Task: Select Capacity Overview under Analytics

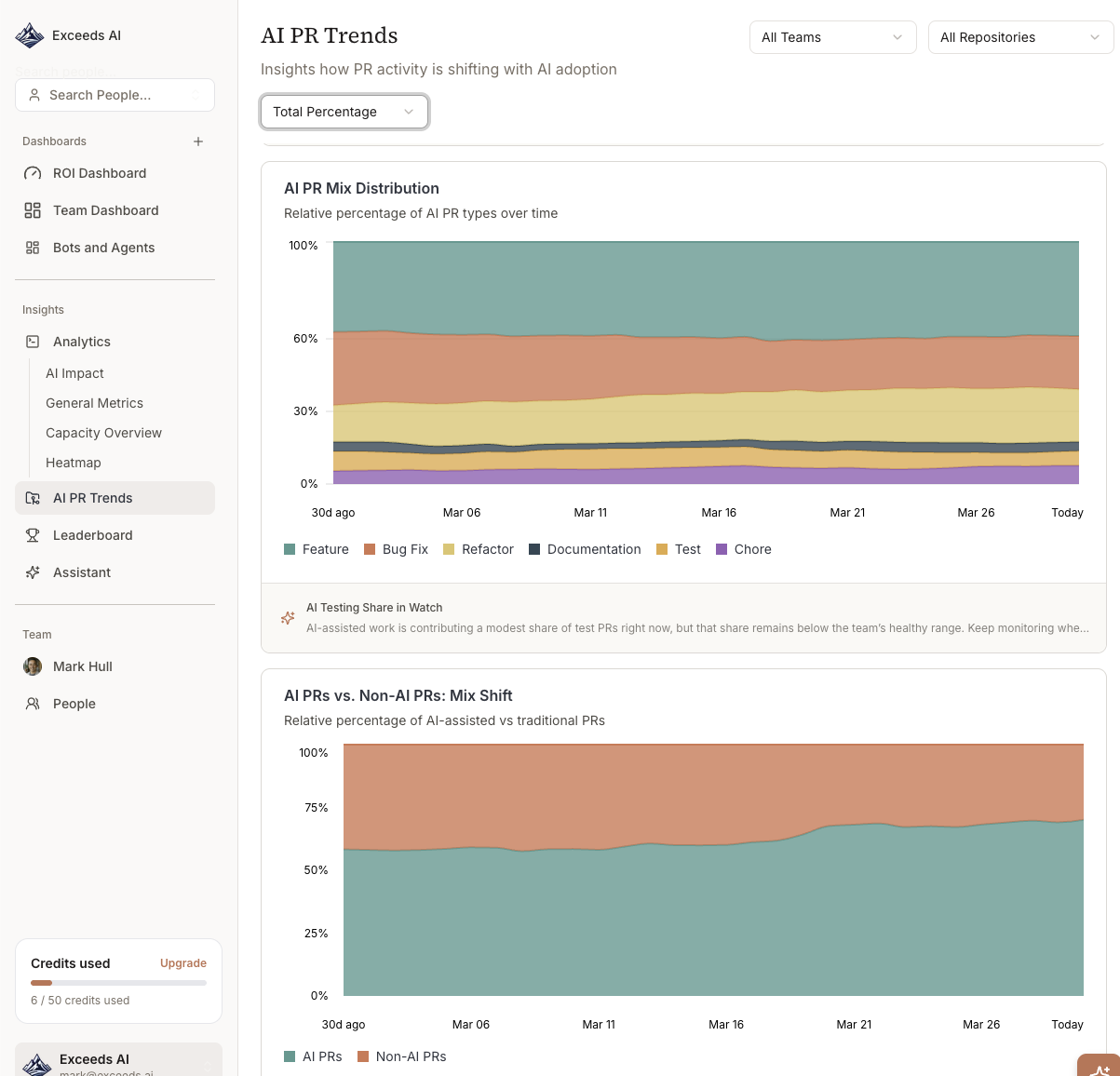Action: [103, 433]
